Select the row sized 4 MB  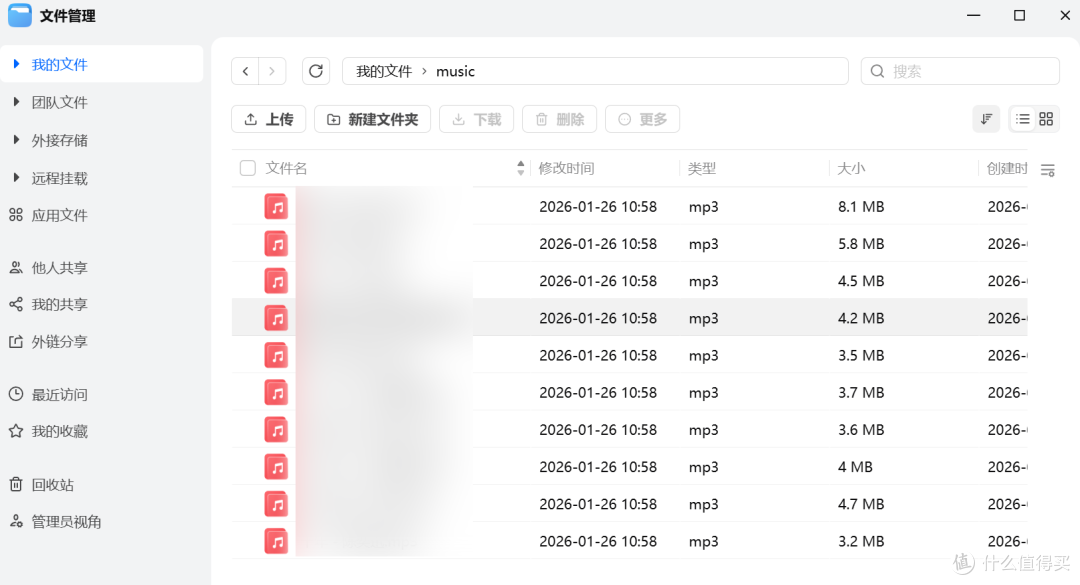pyautogui.click(x=630, y=467)
